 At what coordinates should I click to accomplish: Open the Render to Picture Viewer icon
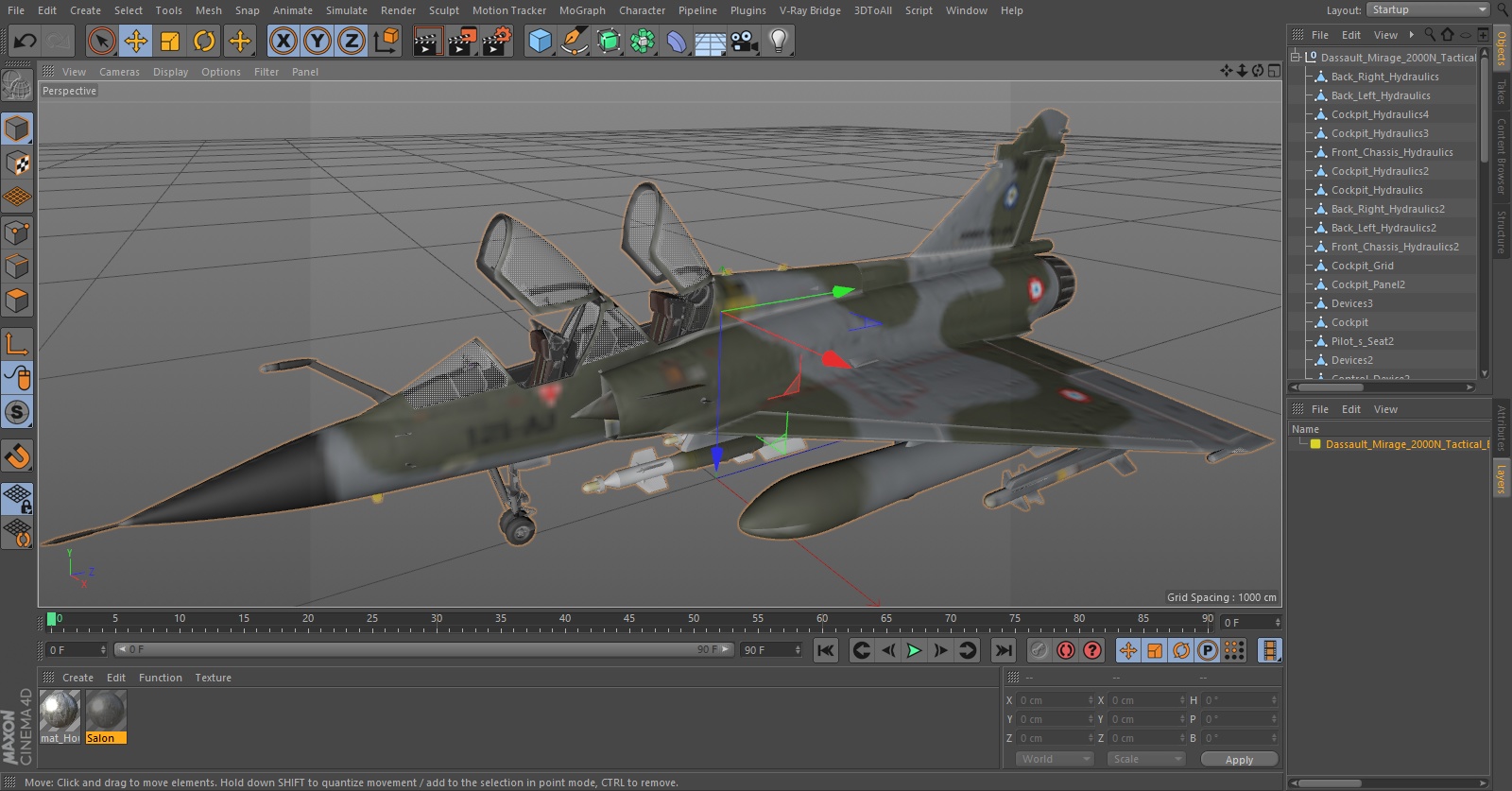tap(462, 41)
